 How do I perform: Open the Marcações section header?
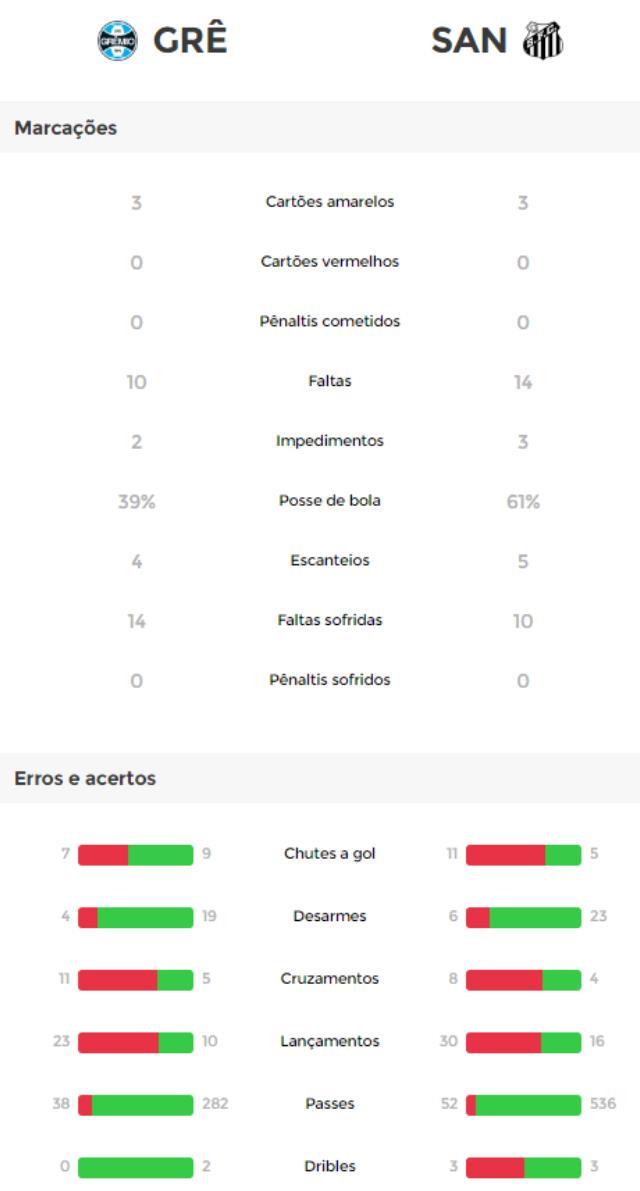320,128
